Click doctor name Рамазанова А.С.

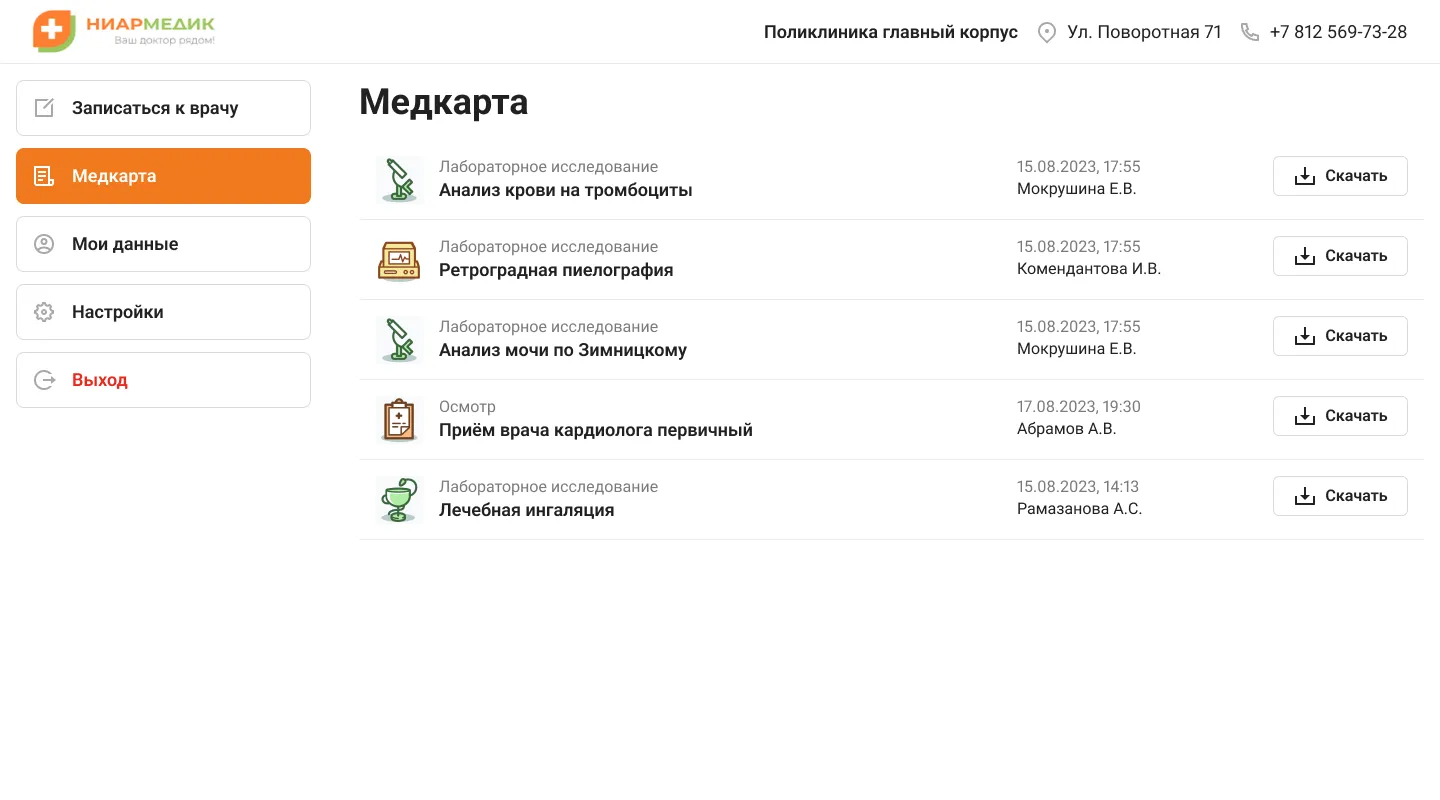(1079, 509)
